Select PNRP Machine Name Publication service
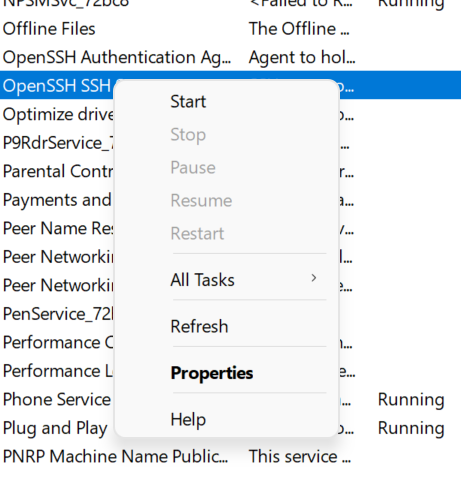461x477 pixels. point(115,456)
